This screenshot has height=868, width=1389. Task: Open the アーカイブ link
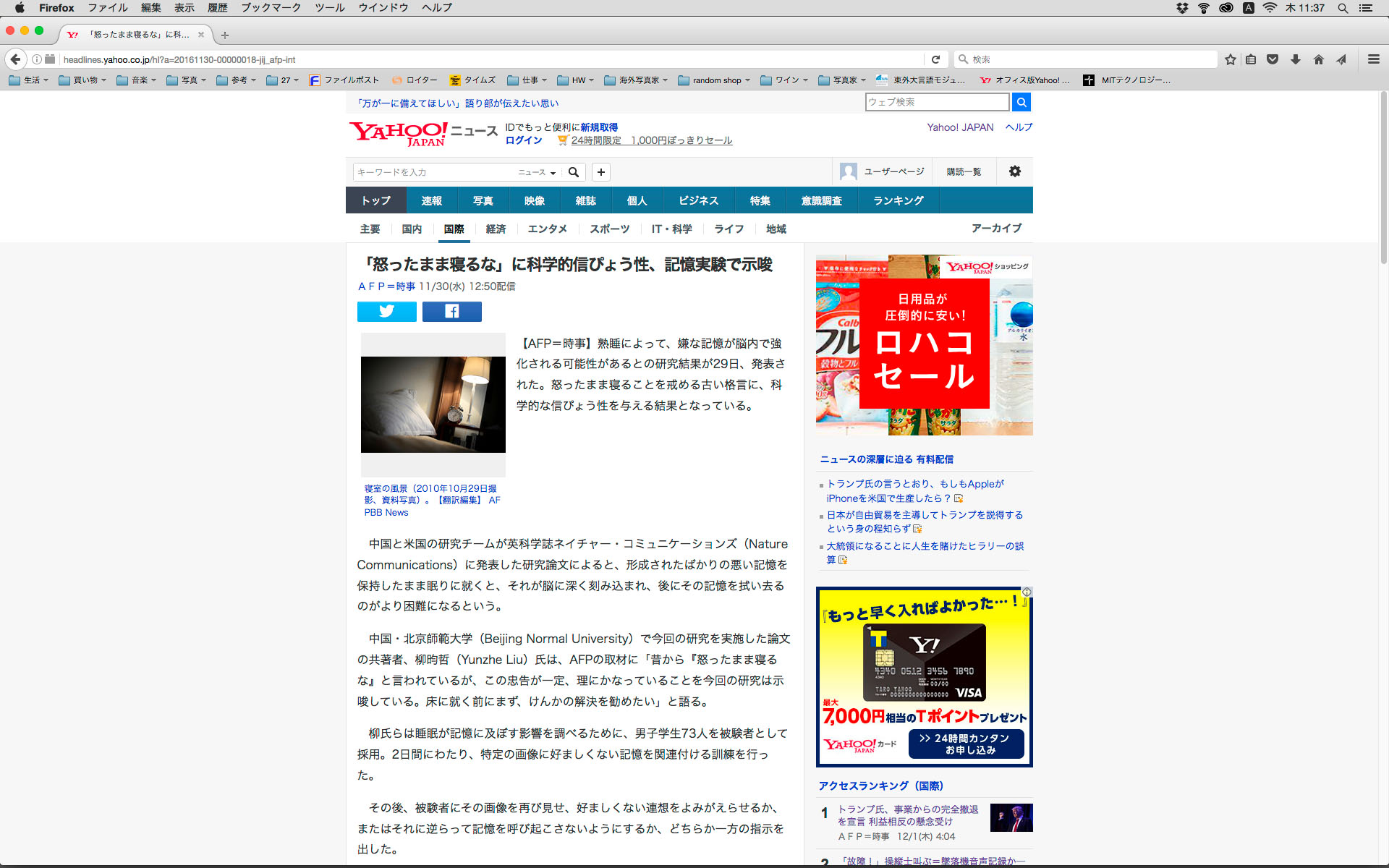(996, 228)
